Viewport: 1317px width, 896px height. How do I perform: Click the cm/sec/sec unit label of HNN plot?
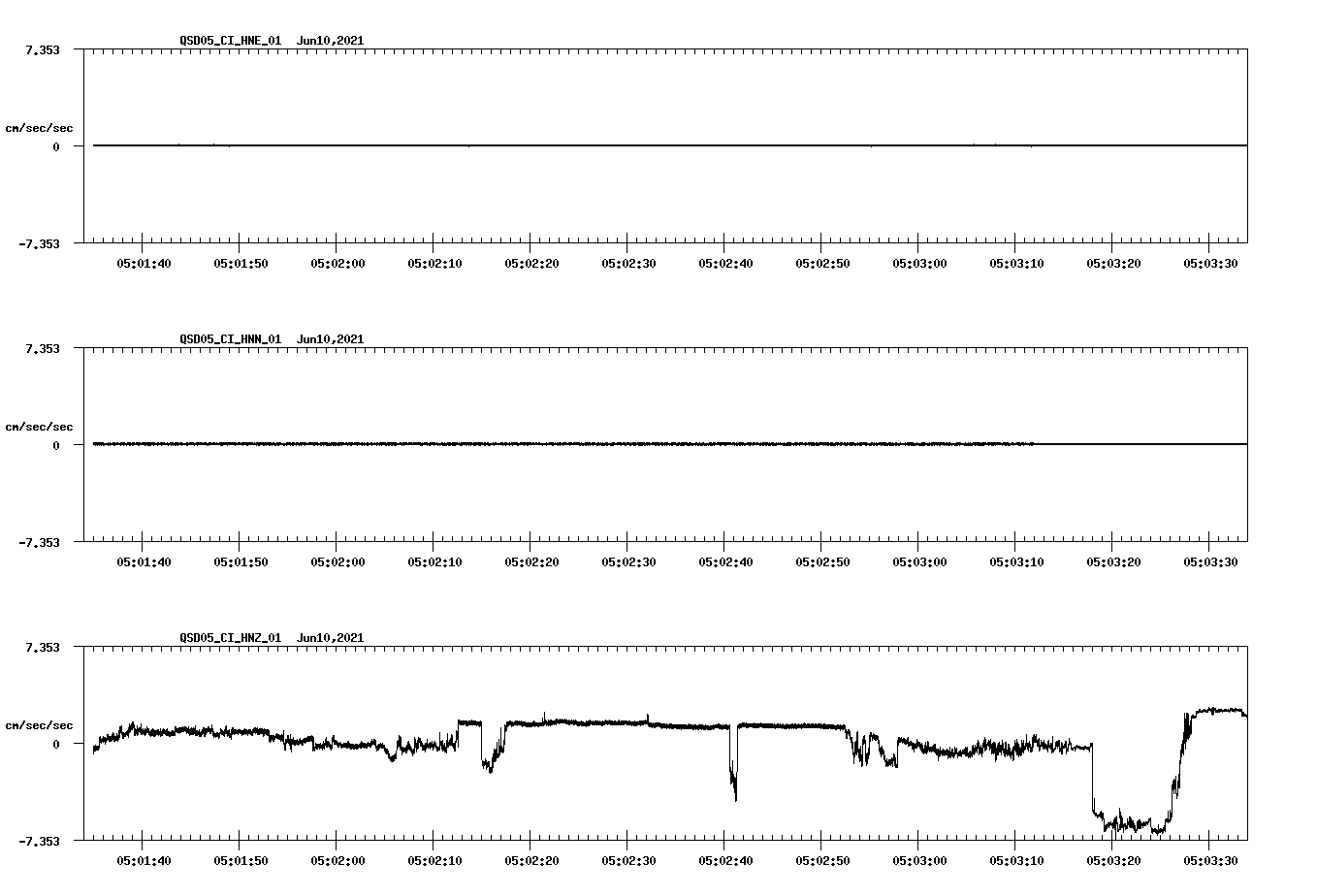(39, 427)
